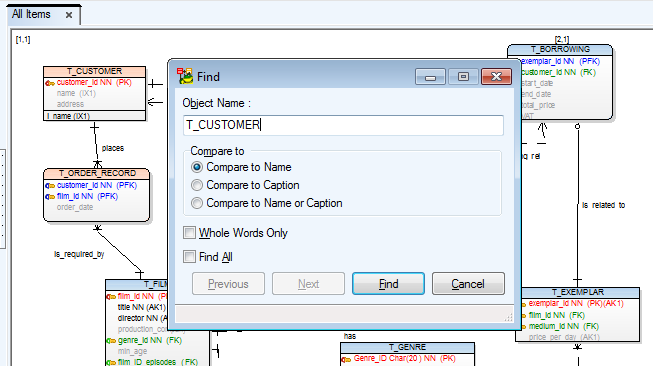This screenshot has height=366, width=653.
Task: Click the Object Name text field
Action: coord(343,125)
